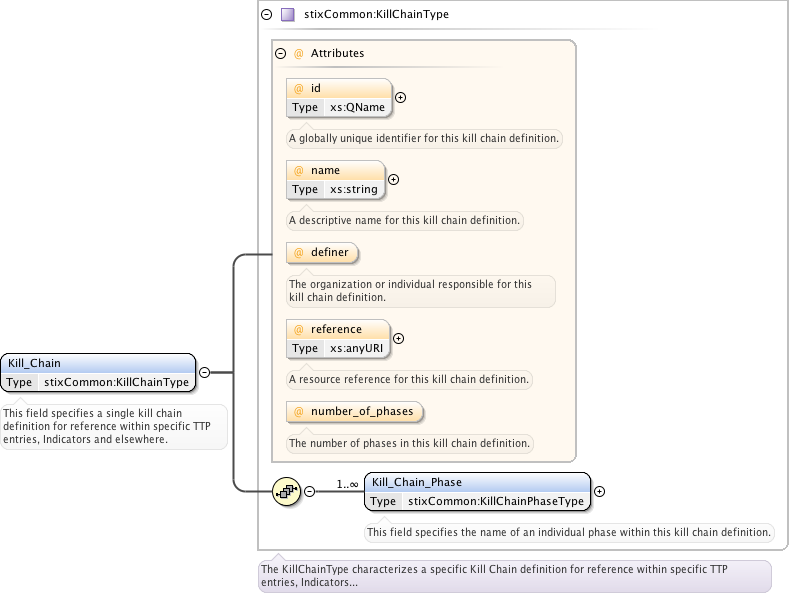Click the sequence compositor icon
This screenshot has width=790, height=596.
pos(287,491)
